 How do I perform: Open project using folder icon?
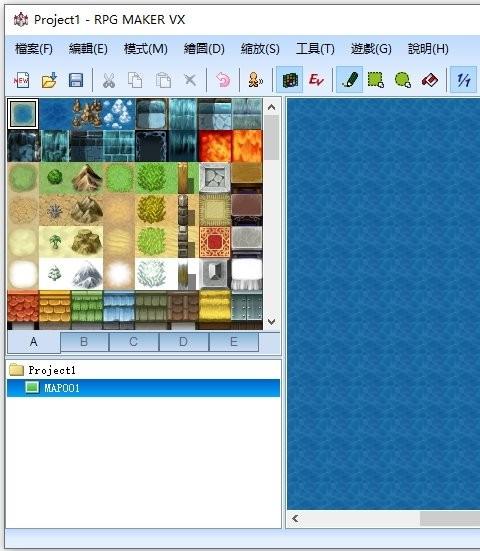[x=49, y=80]
